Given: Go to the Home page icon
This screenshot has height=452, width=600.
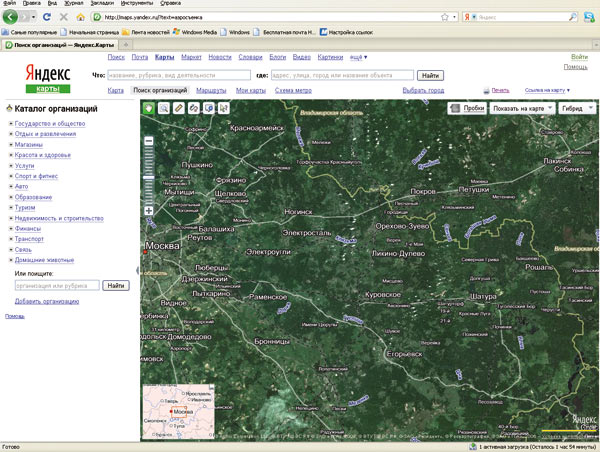Looking at the screenshot, I should tap(80, 17).
